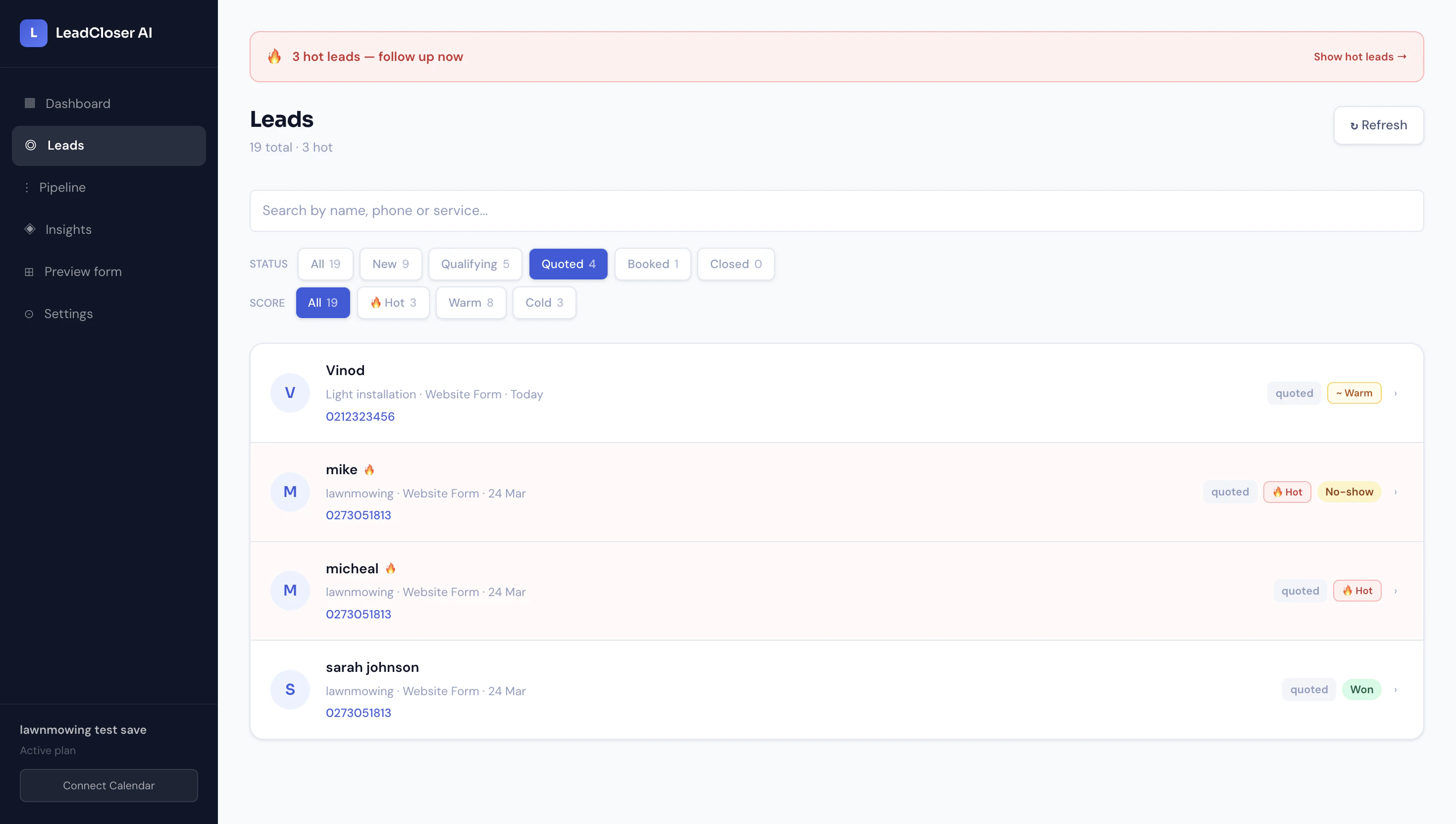Click the flame icon in hot leads banner

[x=274, y=56]
